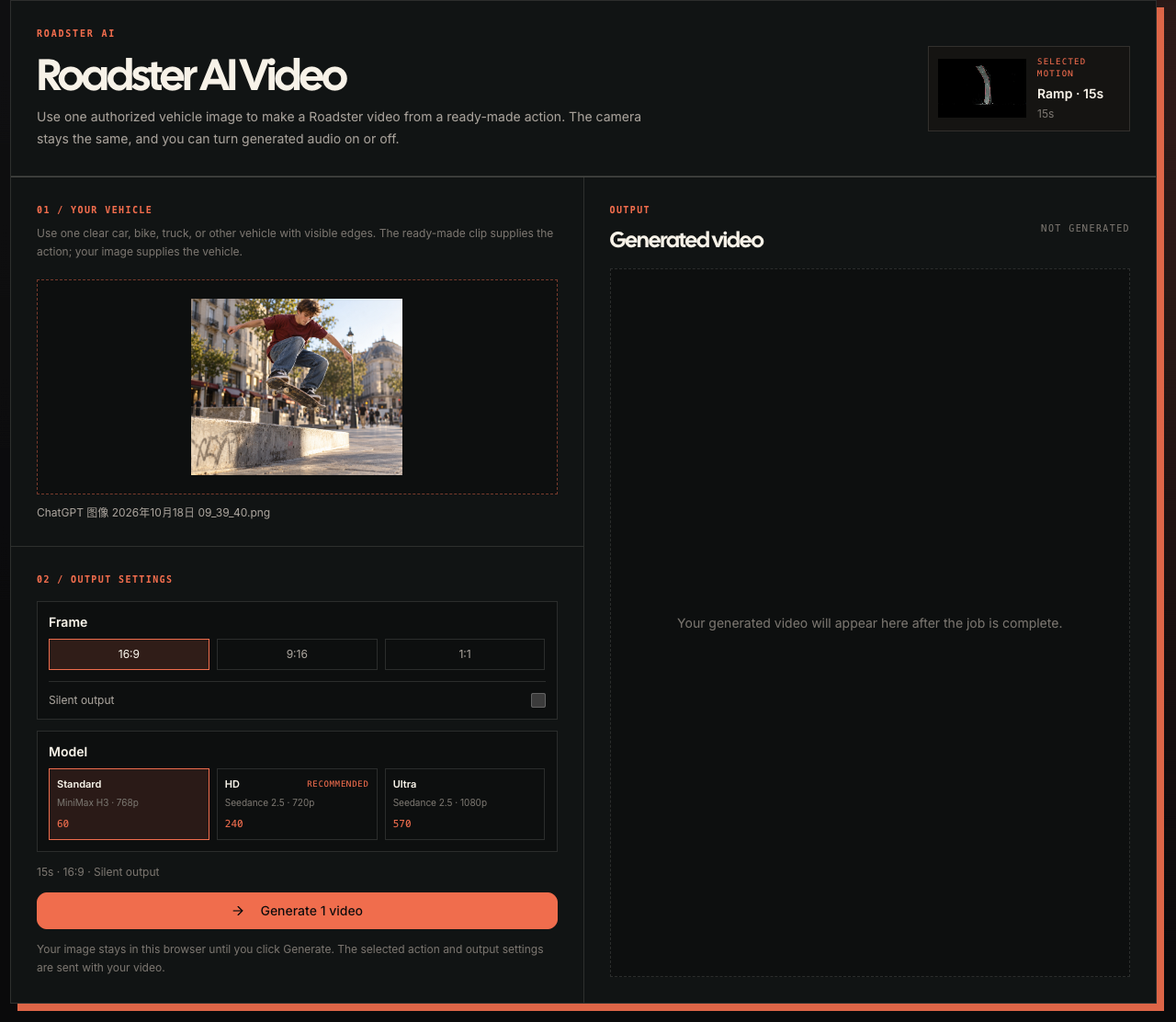Open the selected motion Ramp preview thumbnail
The height and width of the screenshot is (1022, 1176).
[x=982, y=88]
